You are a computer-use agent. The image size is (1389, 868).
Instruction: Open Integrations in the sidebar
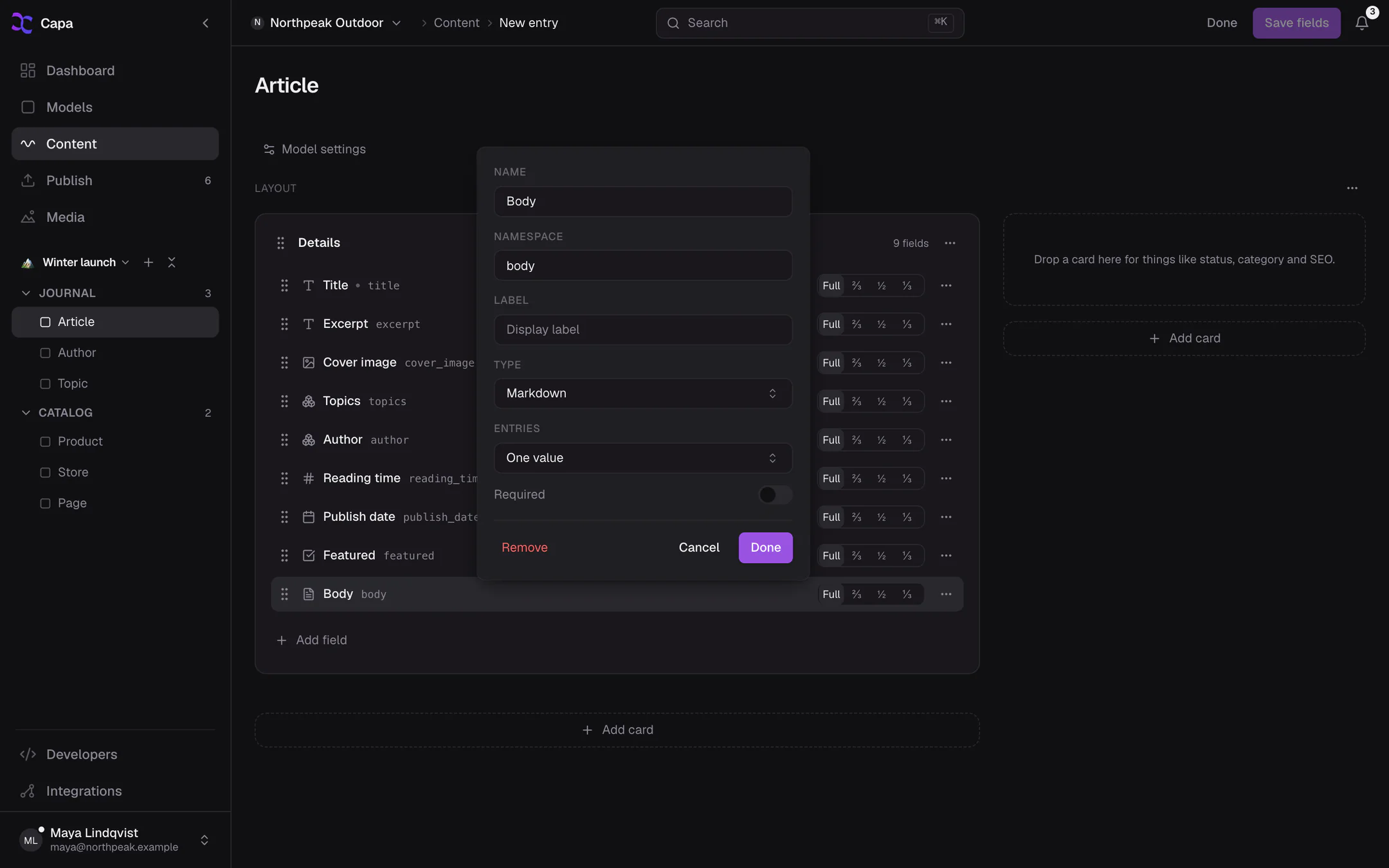[x=115, y=791]
